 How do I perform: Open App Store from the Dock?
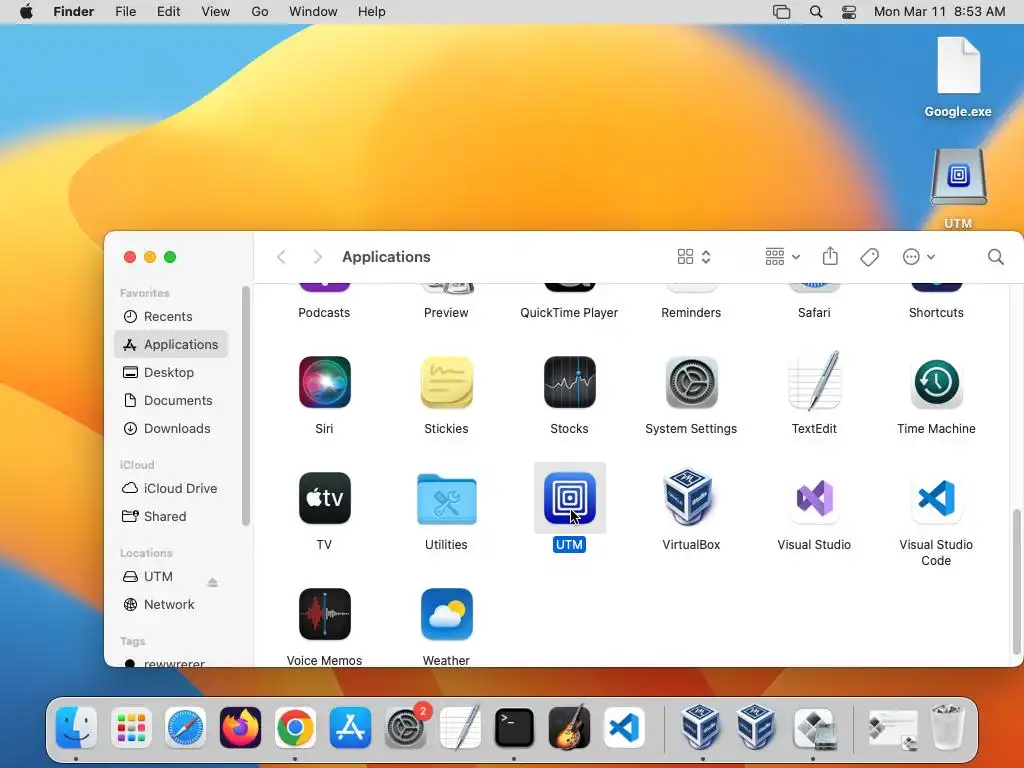(x=350, y=728)
